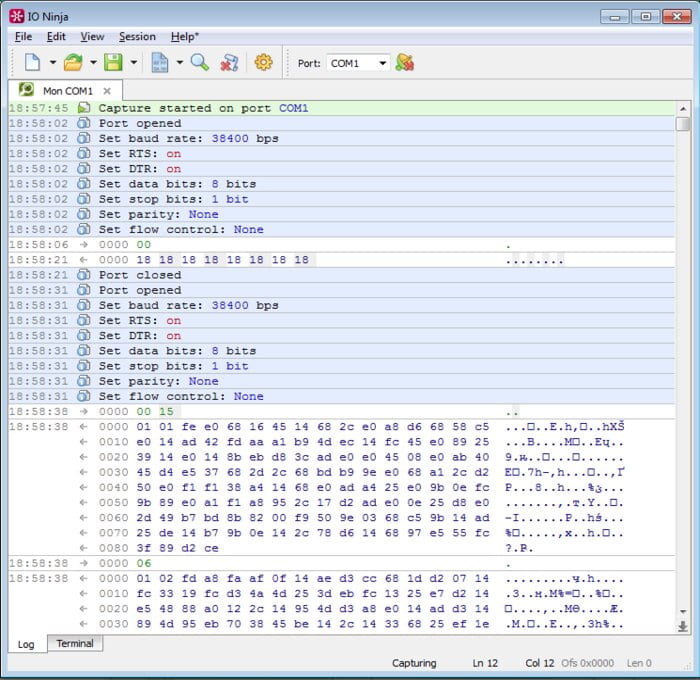The height and width of the screenshot is (680, 700).
Task: Click the 18:58:21 received 18 bytes row
Action: 342,260
